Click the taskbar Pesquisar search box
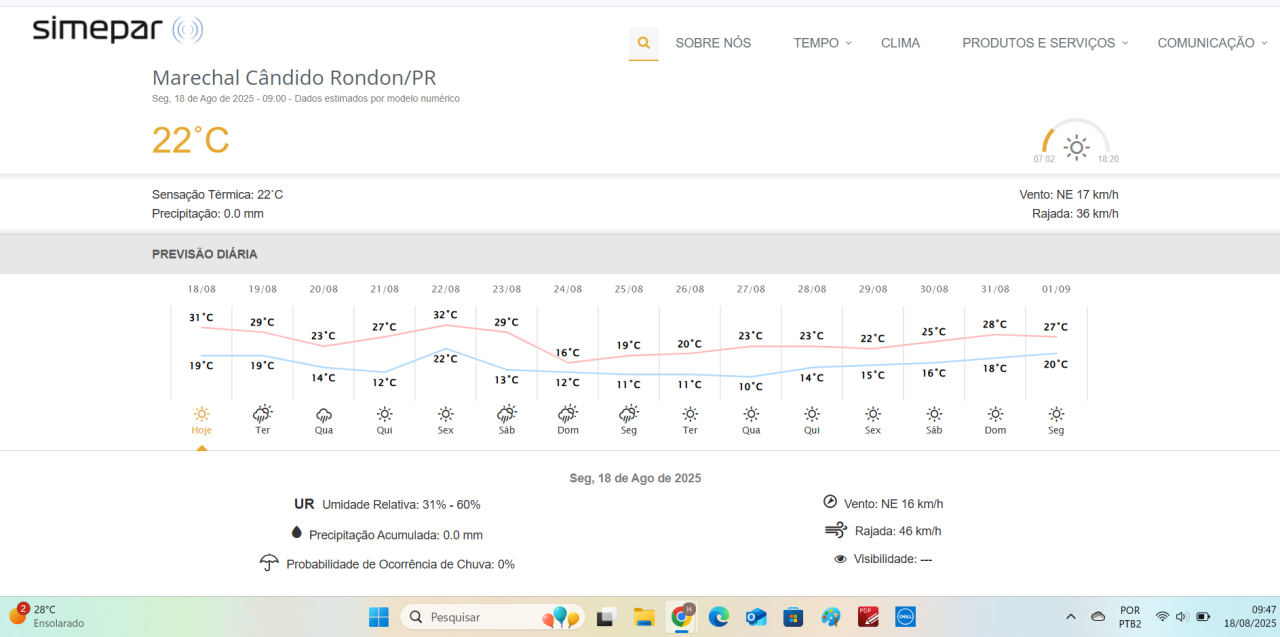1280x637 pixels. click(x=493, y=617)
